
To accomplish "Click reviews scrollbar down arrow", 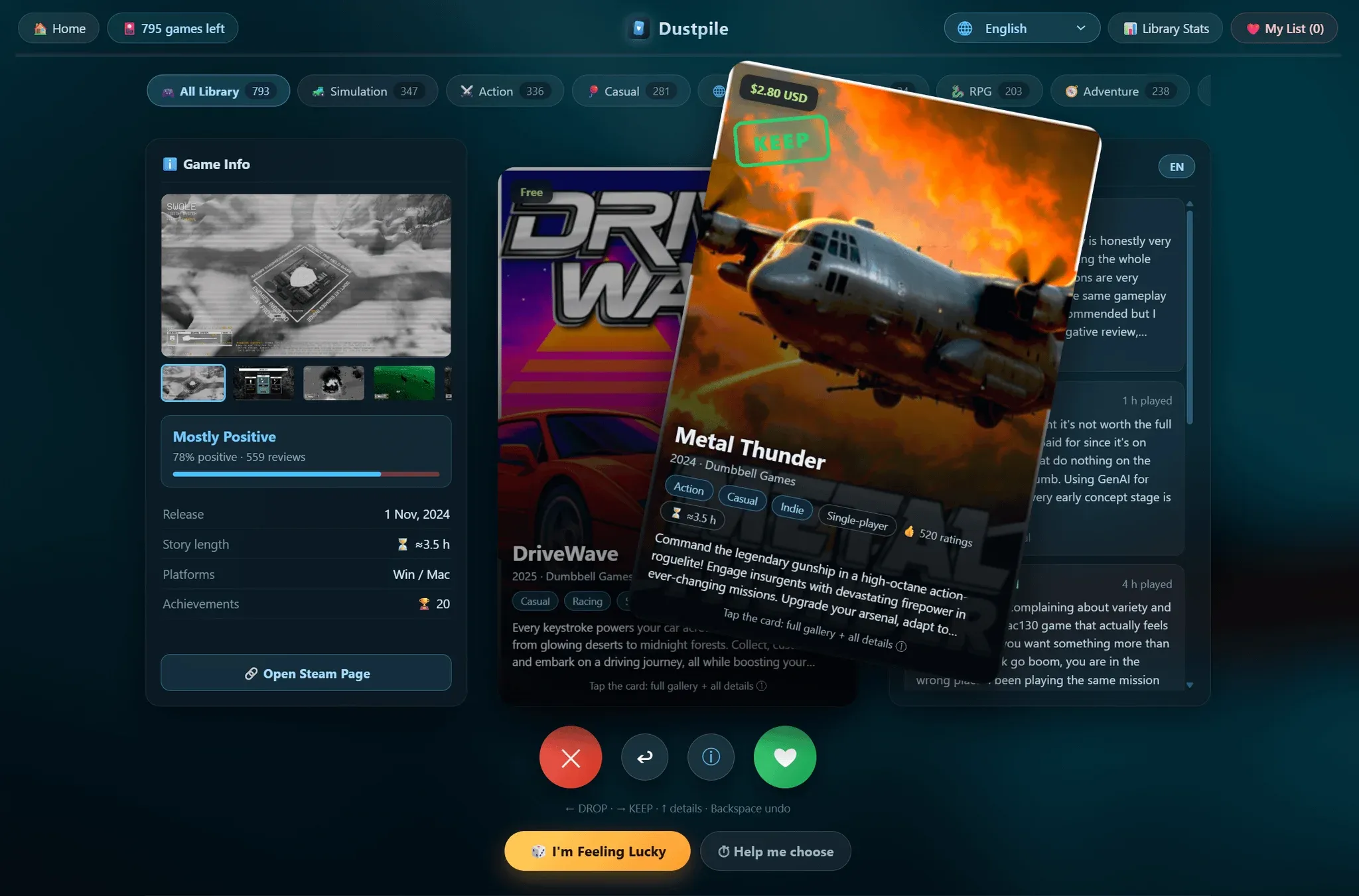I will tap(1190, 685).
